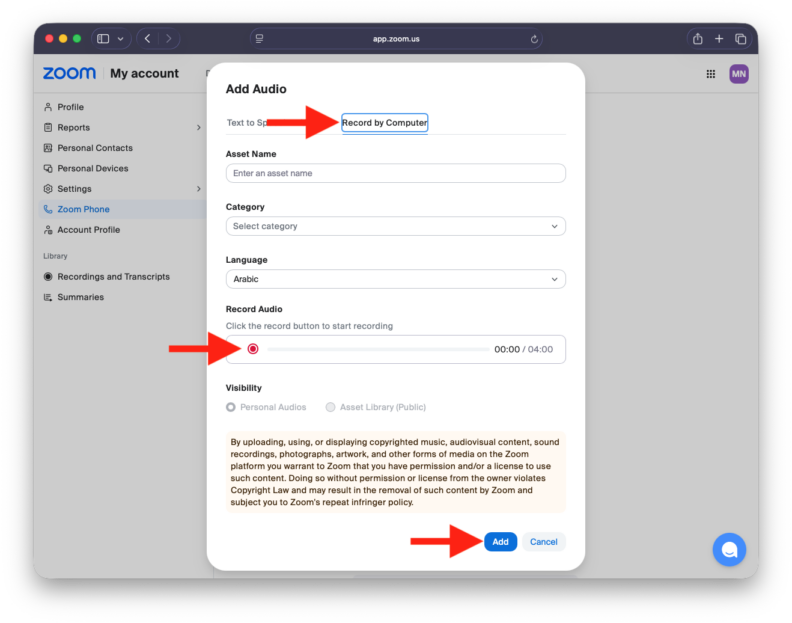Click the Zoom logo
This screenshot has height=623, width=792.
tap(69, 73)
